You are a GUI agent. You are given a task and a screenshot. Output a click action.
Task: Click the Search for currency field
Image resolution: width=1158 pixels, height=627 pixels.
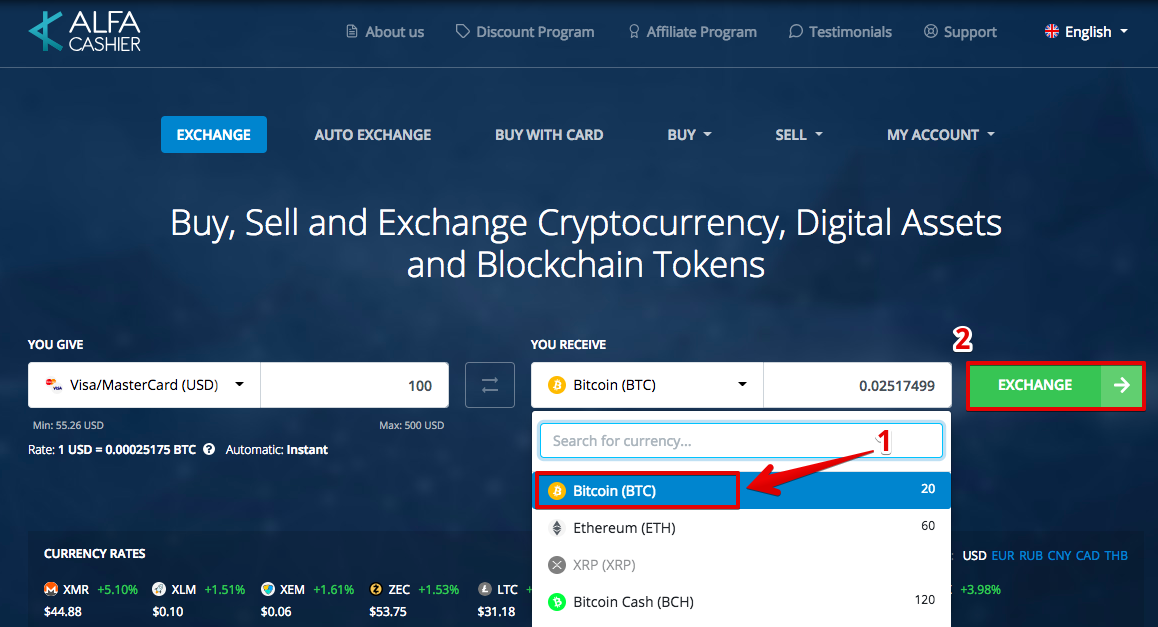point(741,441)
